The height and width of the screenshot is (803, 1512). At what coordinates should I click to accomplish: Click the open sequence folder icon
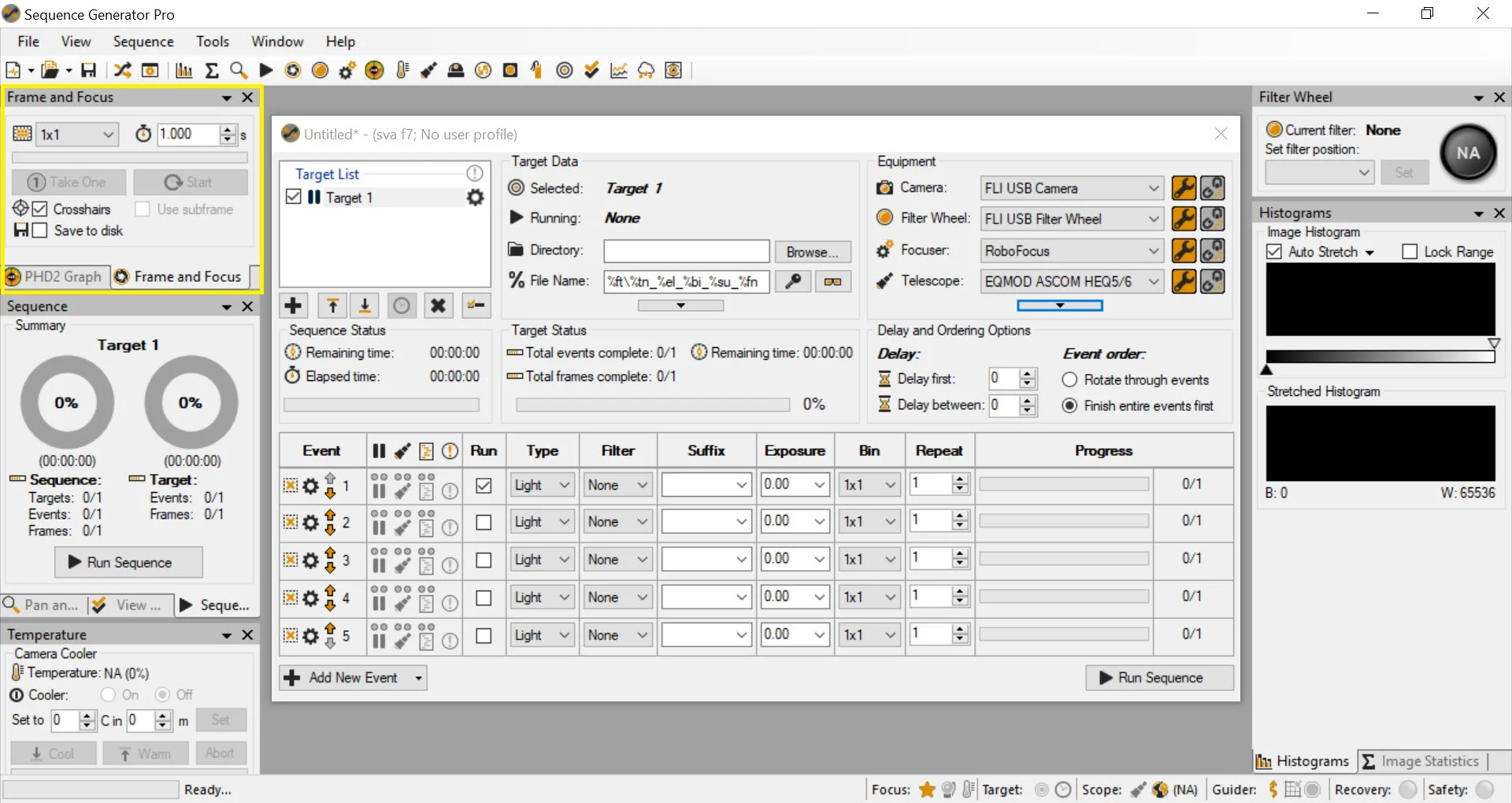tap(50, 70)
